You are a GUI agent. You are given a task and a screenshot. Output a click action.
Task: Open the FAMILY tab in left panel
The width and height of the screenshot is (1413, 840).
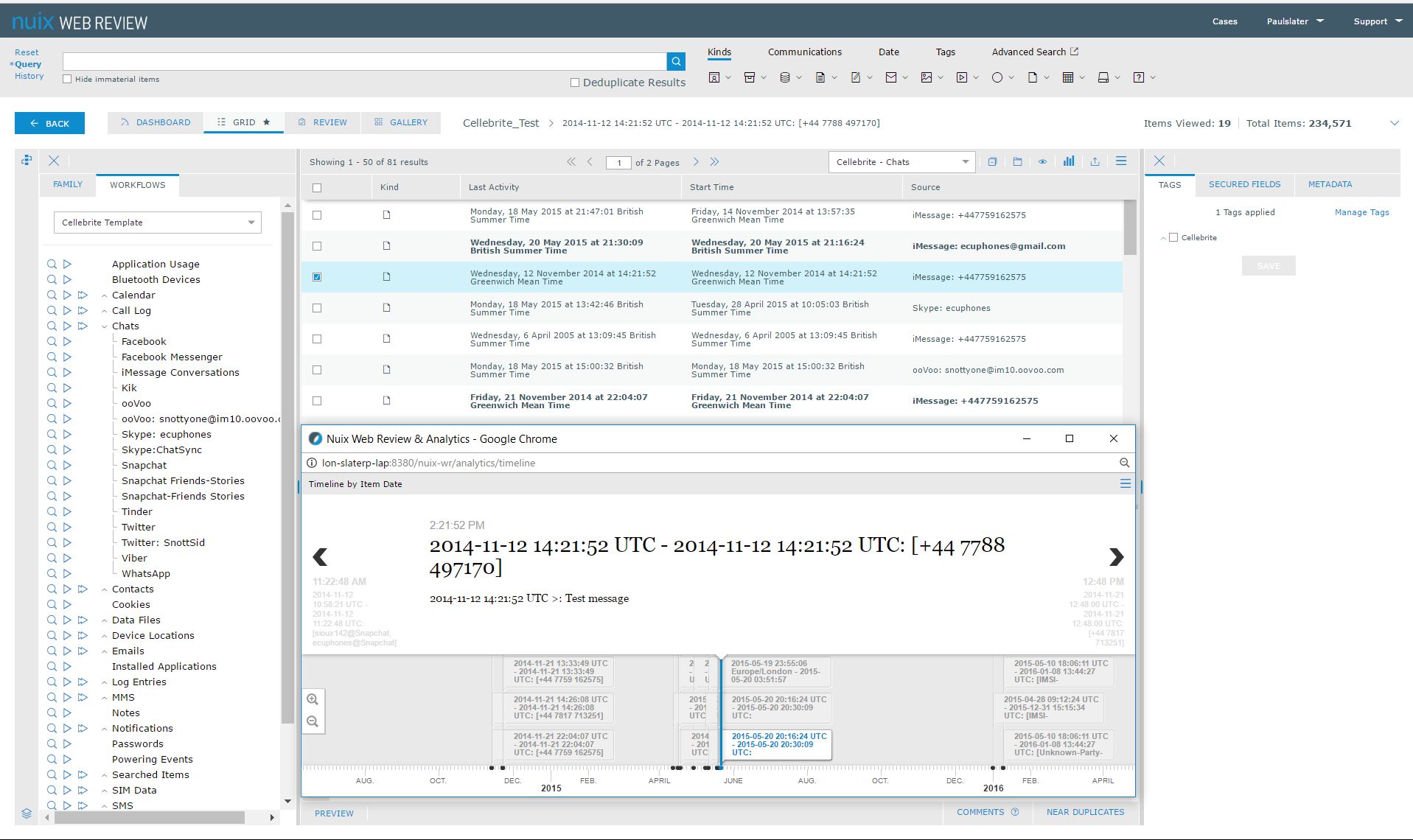(x=68, y=184)
